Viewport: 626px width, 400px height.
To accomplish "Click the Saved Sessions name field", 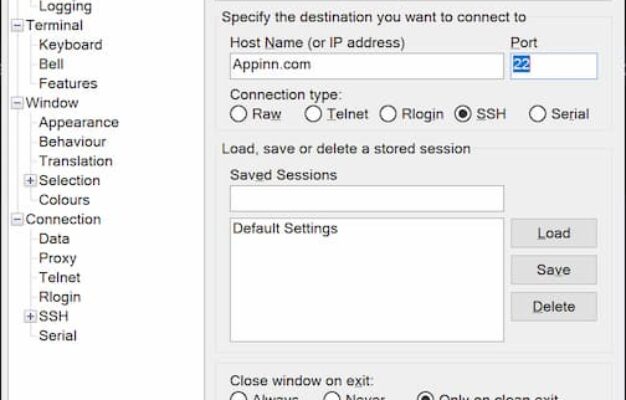I will [x=365, y=199].
